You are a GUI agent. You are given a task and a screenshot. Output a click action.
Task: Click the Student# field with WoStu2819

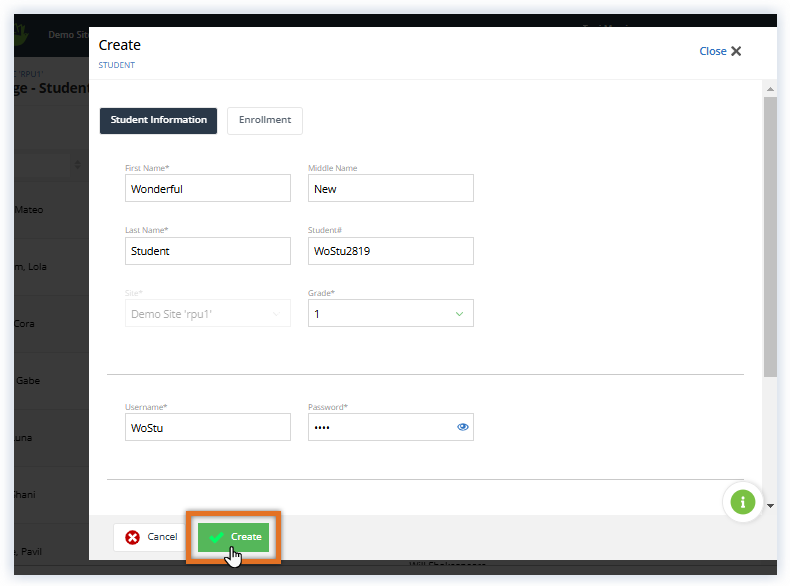pyautogui.click(x=390, y=251)
